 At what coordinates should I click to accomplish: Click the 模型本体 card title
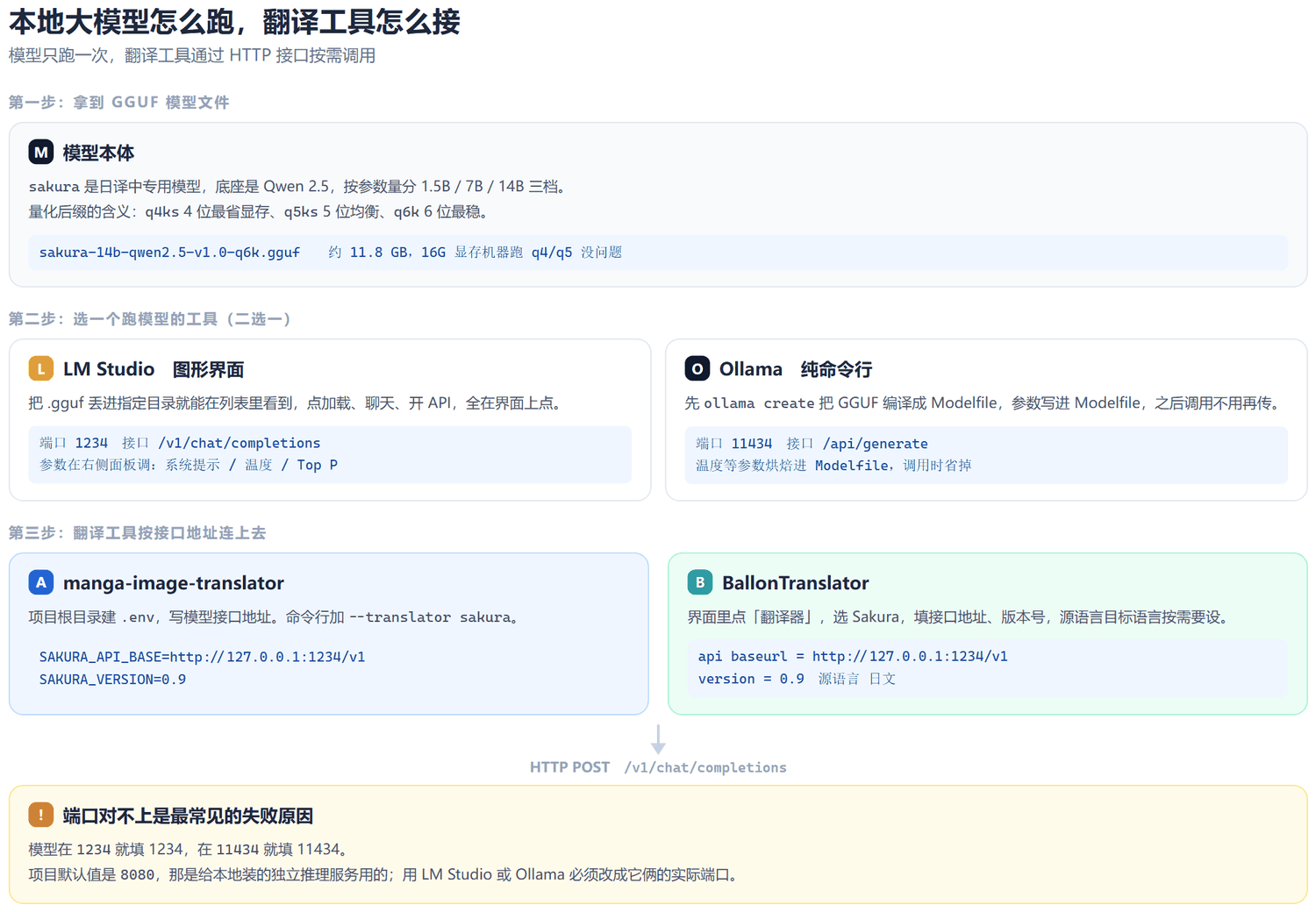[x=98, y=153]
